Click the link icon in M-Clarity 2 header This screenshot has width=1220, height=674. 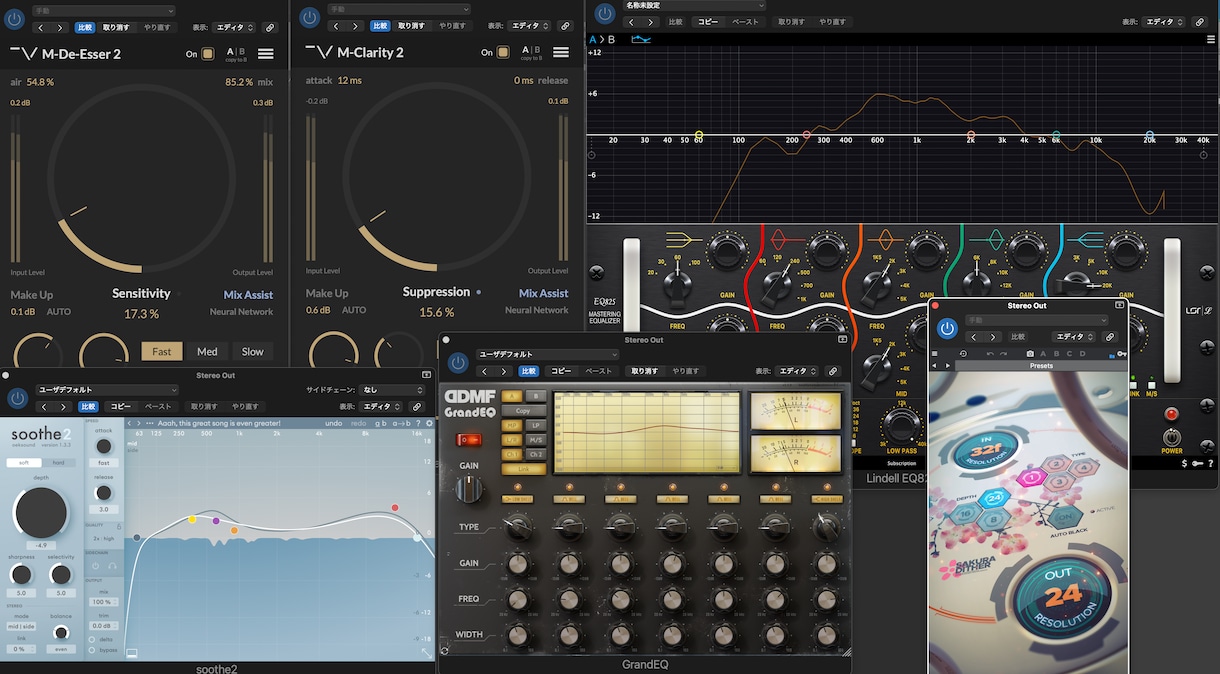(x=564, y=27)
